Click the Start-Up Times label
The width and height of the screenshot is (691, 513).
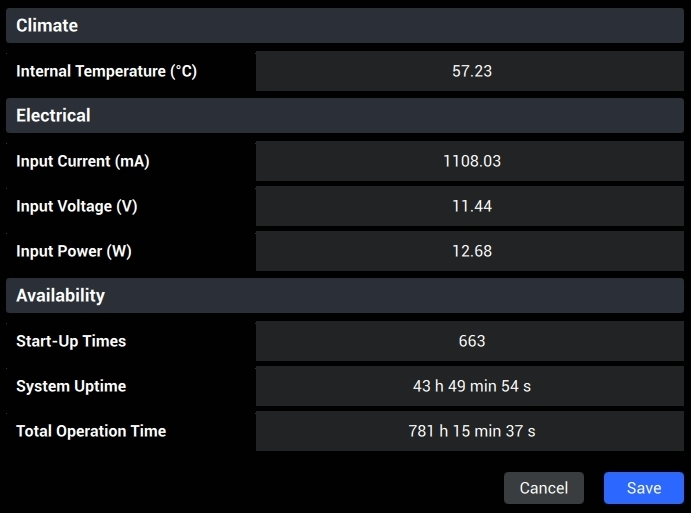click(x=71, y=341)
